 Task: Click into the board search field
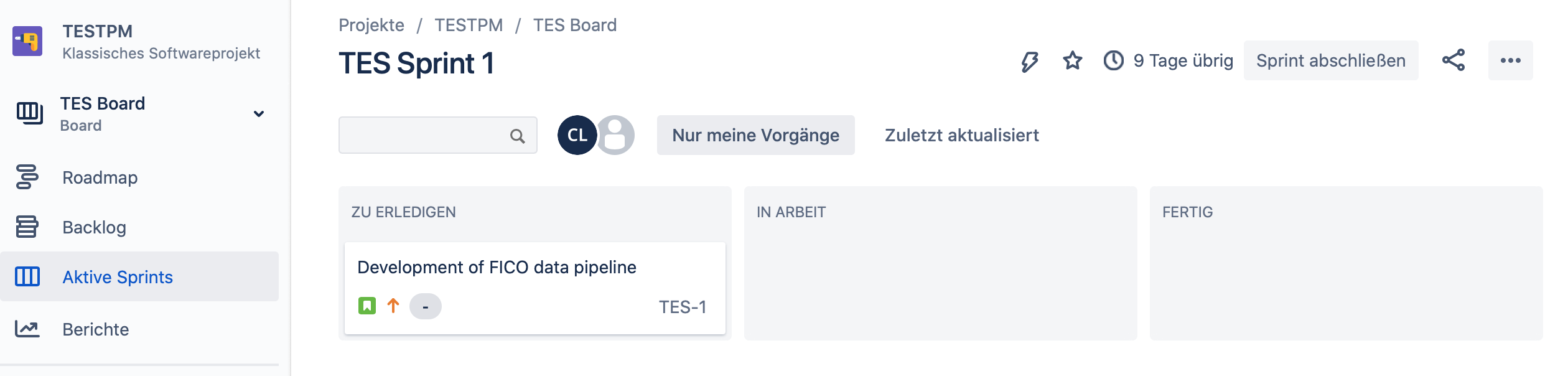click(423, 135)
